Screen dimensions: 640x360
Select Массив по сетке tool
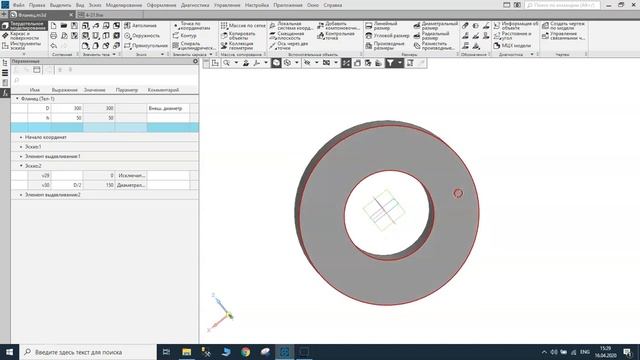pyautogui.click(x=243, y=26)
